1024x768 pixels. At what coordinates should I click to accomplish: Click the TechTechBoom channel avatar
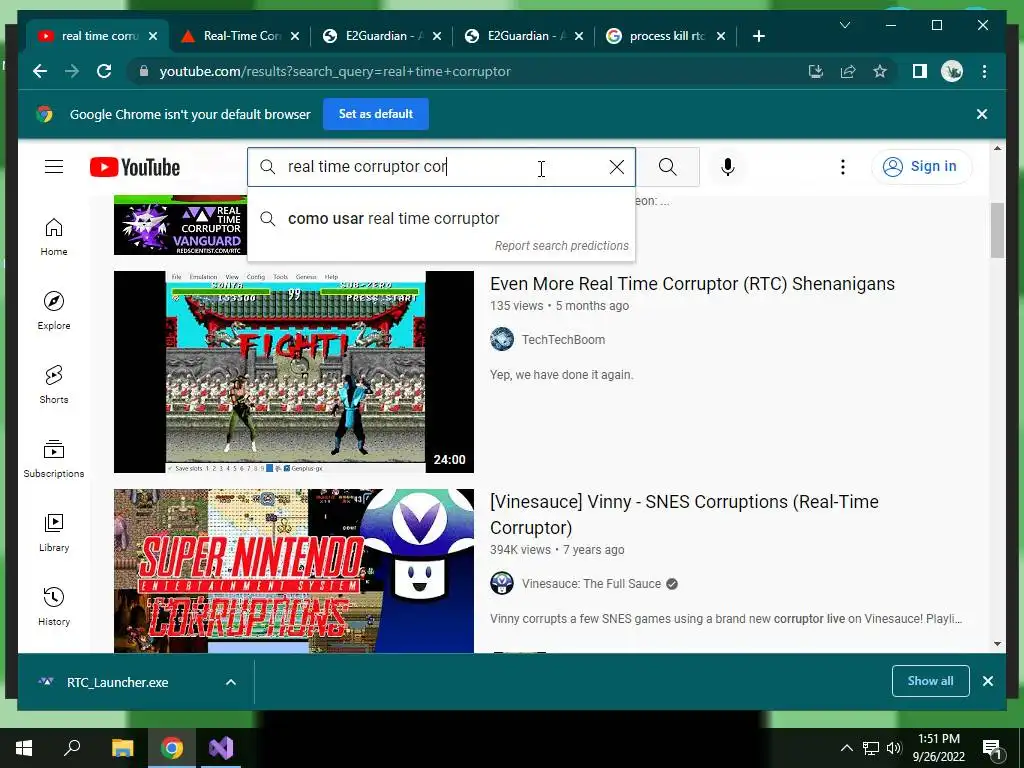coord(502,340)
